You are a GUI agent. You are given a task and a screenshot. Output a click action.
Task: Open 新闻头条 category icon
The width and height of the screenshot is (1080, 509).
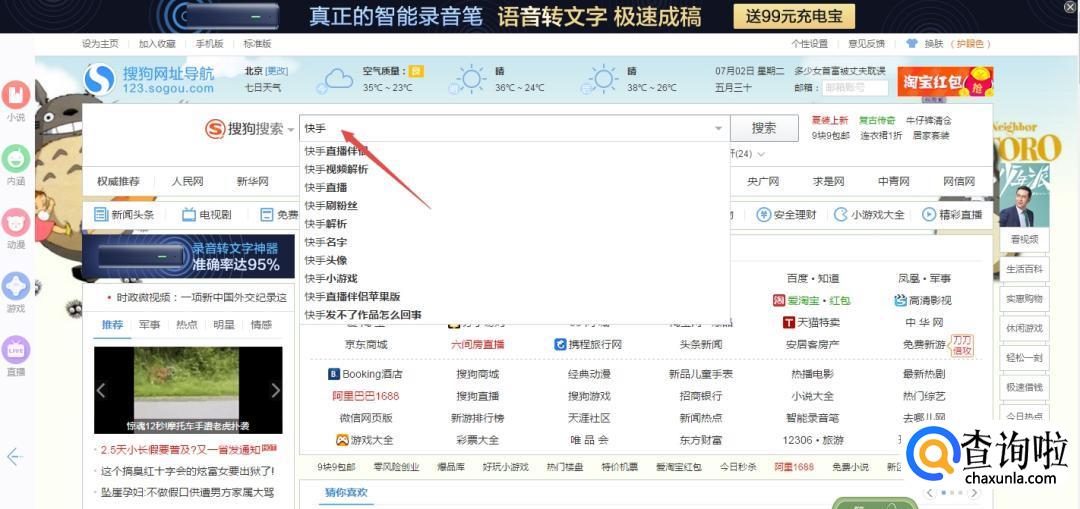101,214
